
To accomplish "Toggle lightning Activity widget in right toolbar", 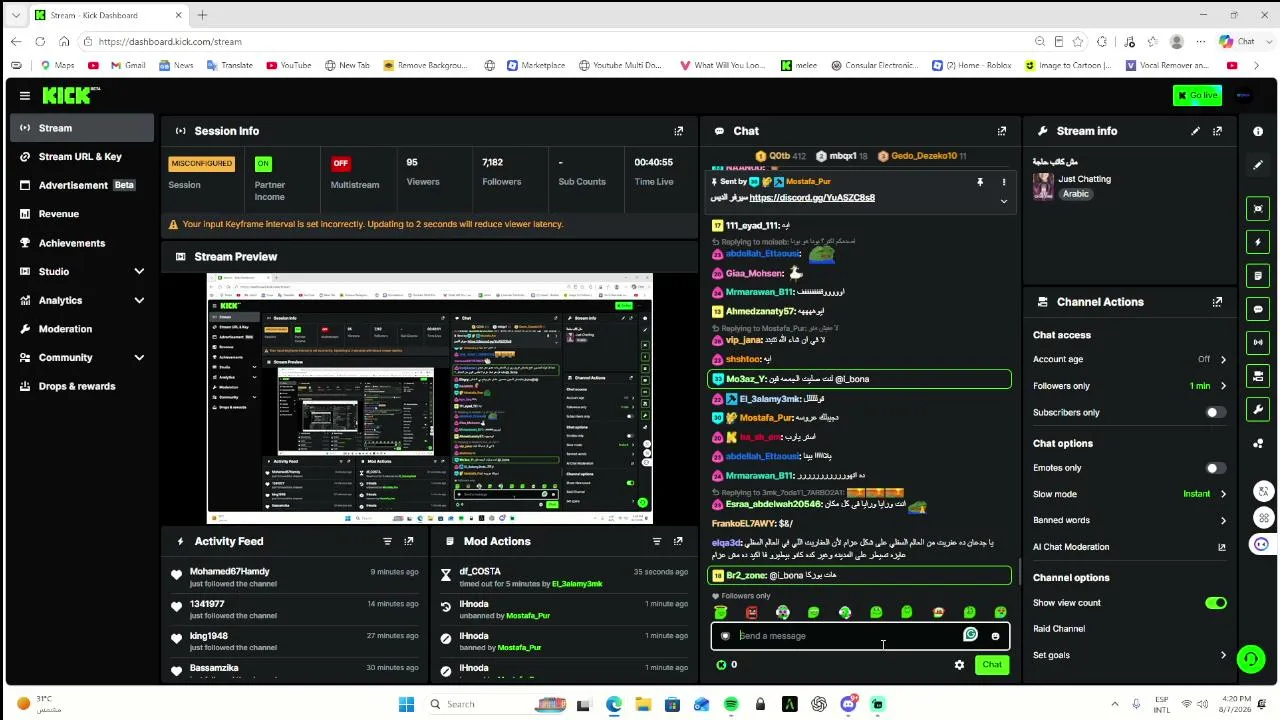I will point(1258,242).
